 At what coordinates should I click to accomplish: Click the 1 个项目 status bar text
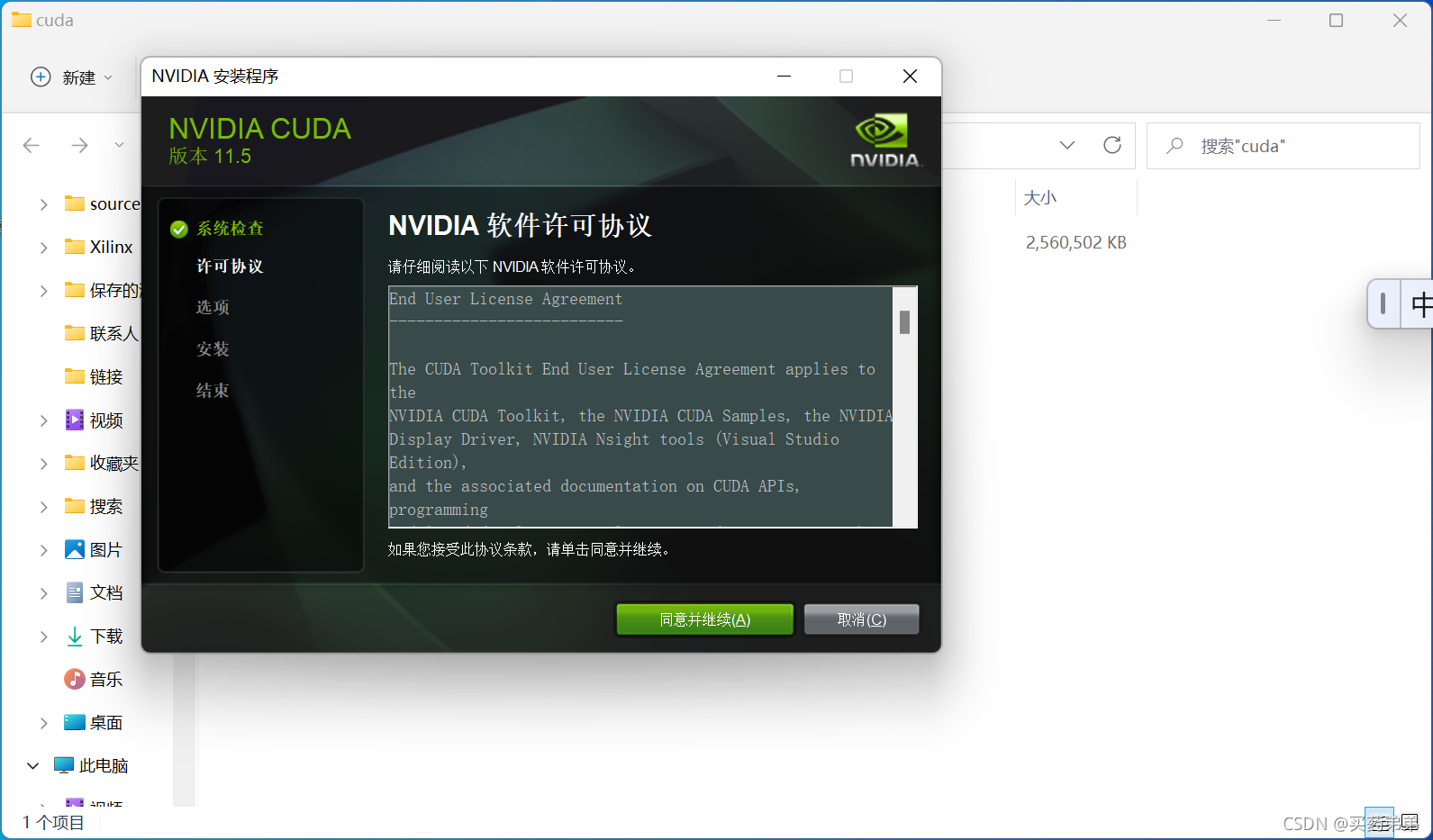[x=53, y=822]
